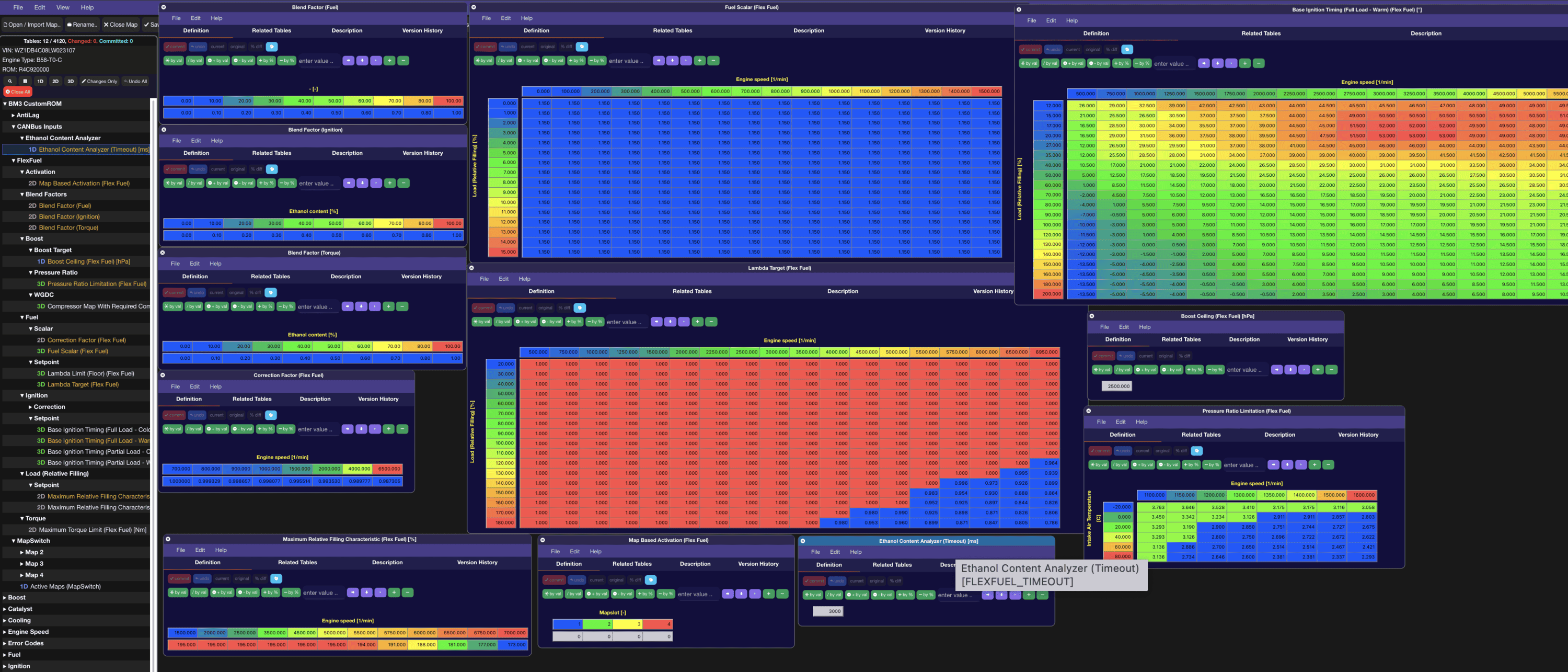Click the table list icon next to 1D filter
The image size is (1568, 672).
25,81
